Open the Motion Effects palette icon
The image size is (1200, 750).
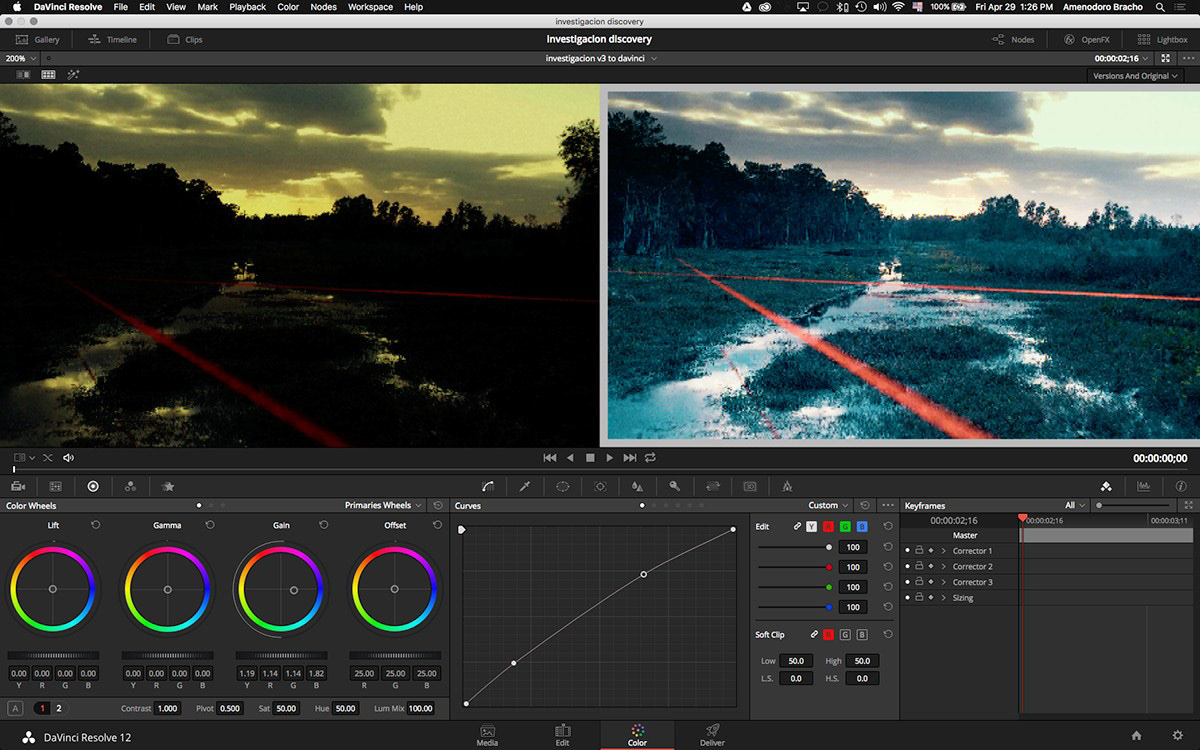coord(168,486)
